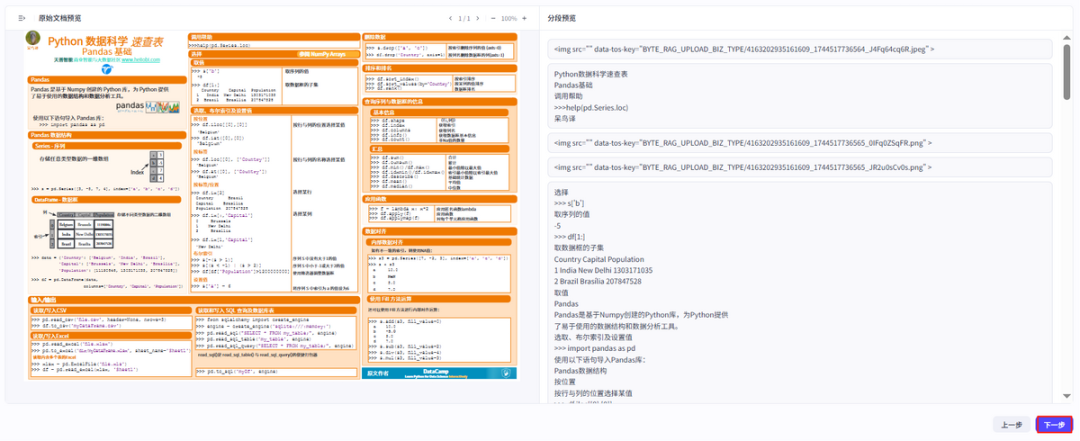
Task: Click the Pandas cheat sheet page thumbnail
Action: pyautogui.click(x=271, y=210)
